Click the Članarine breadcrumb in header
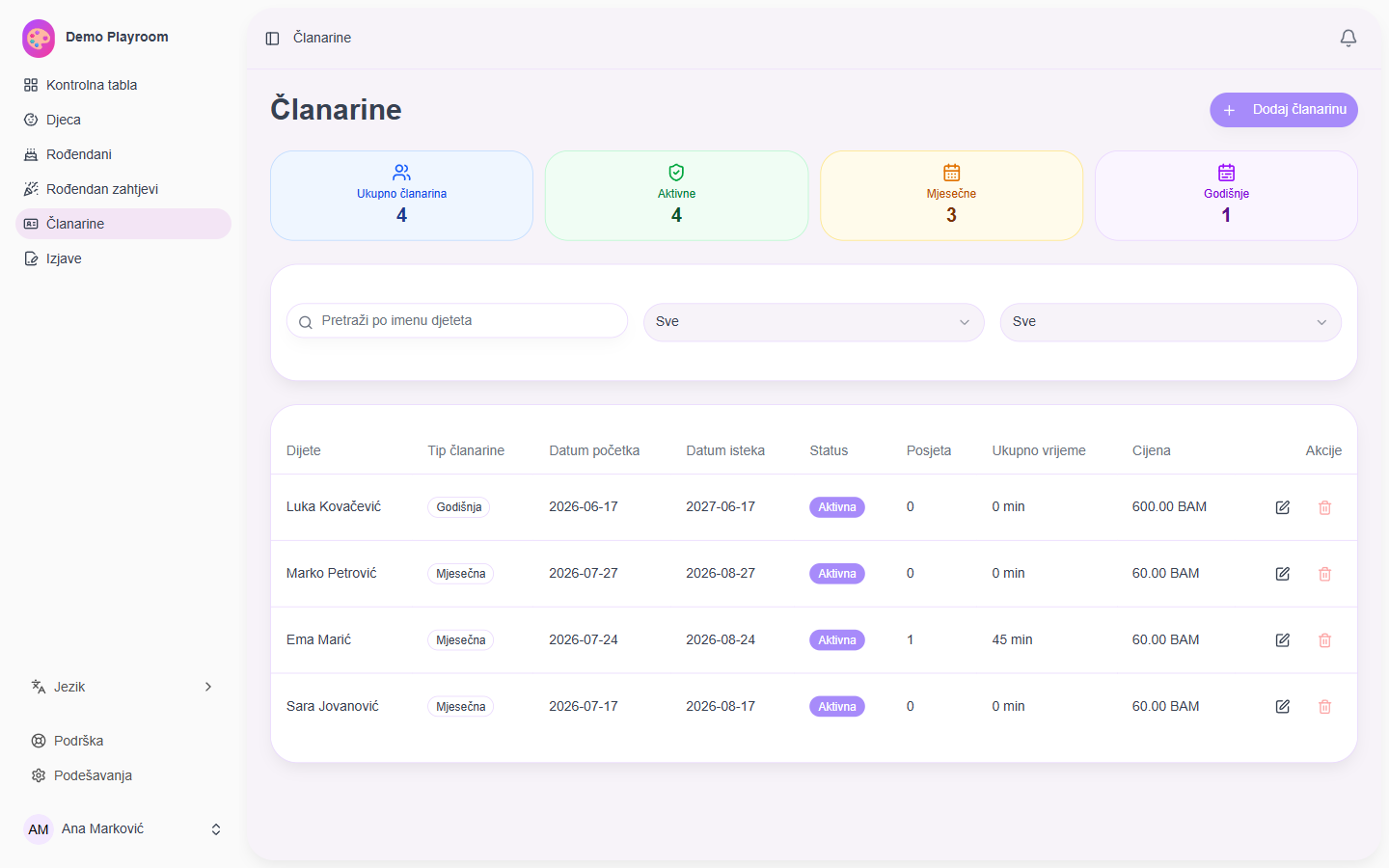 coord(322,38)
